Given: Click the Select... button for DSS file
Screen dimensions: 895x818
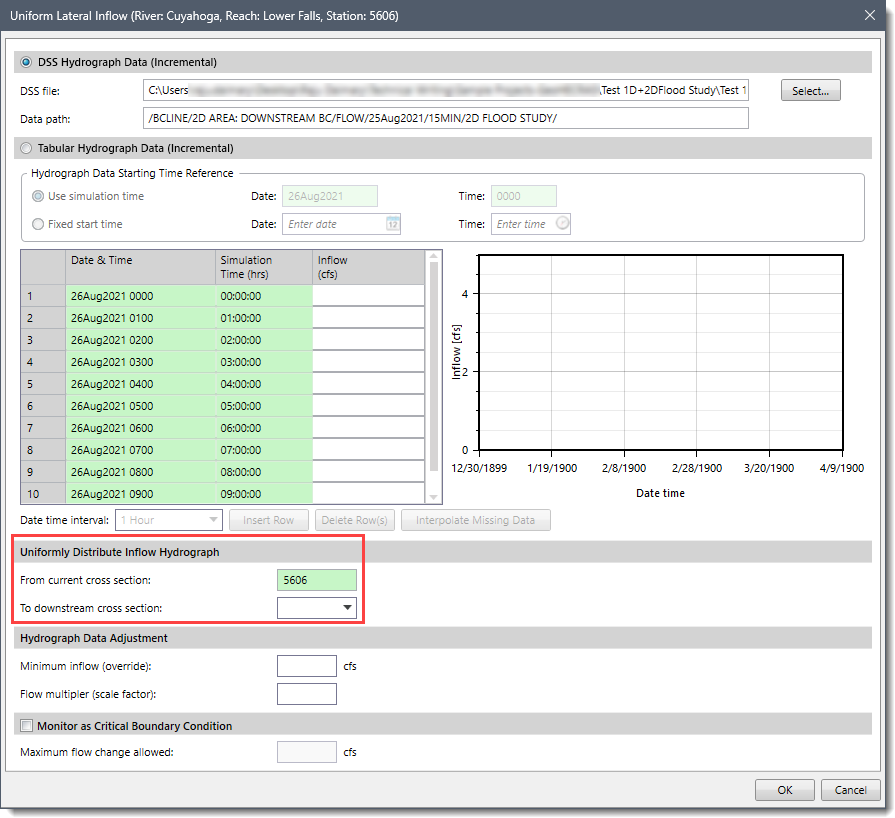Looking at the screenshot, I should pos(811,91).
